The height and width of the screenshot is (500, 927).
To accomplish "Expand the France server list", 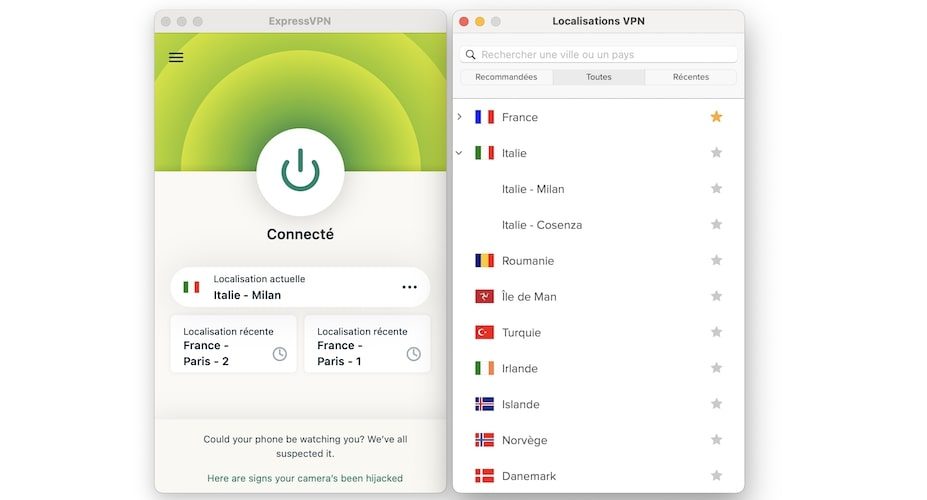I will (459, 117).
